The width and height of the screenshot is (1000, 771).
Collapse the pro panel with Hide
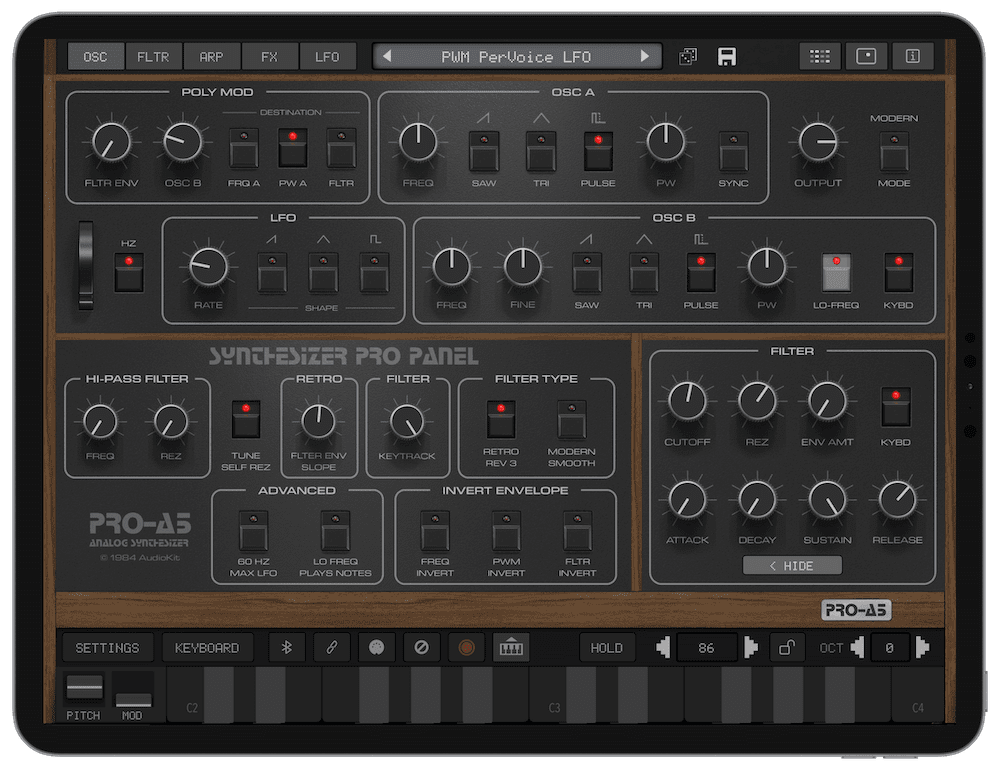[791, 566]
